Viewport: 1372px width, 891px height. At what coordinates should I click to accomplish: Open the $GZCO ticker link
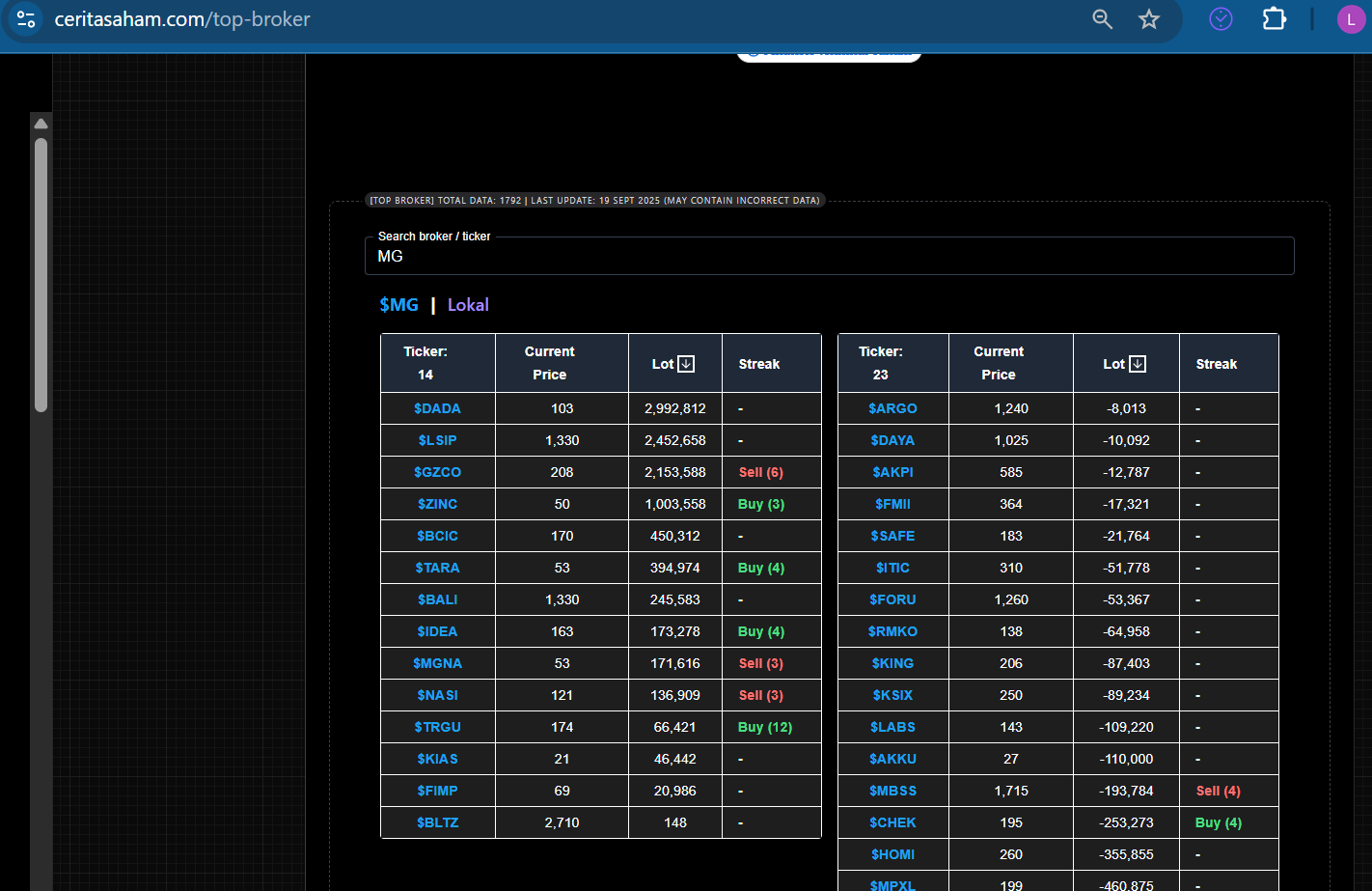pyautogui.click(x=437, y=472)
